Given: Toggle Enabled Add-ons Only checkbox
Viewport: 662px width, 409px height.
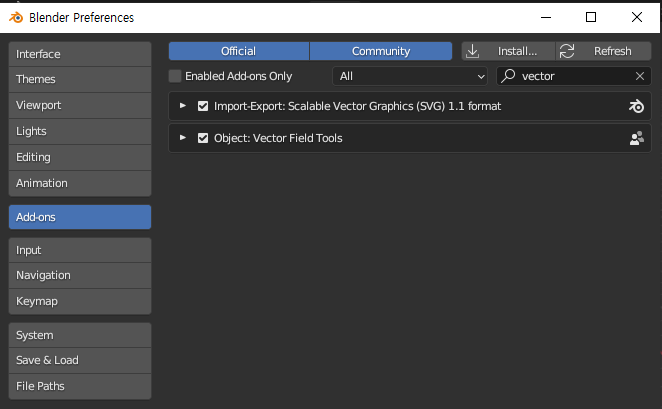Looking at the screenshot, I should coord(175,76).
